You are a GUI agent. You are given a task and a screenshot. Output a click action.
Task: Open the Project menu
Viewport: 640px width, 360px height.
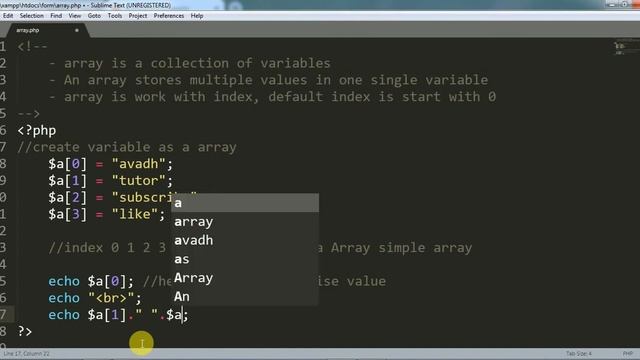coord(138,16)
